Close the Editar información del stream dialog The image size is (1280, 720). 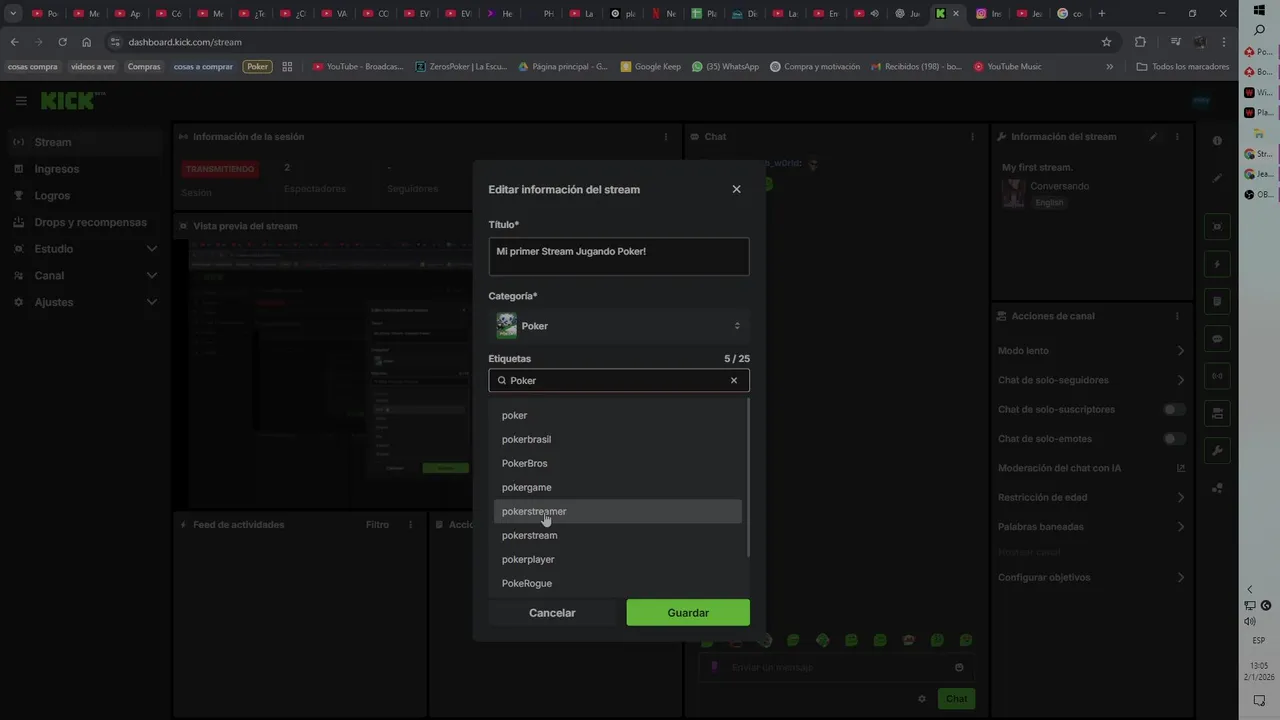click(736, 189)
